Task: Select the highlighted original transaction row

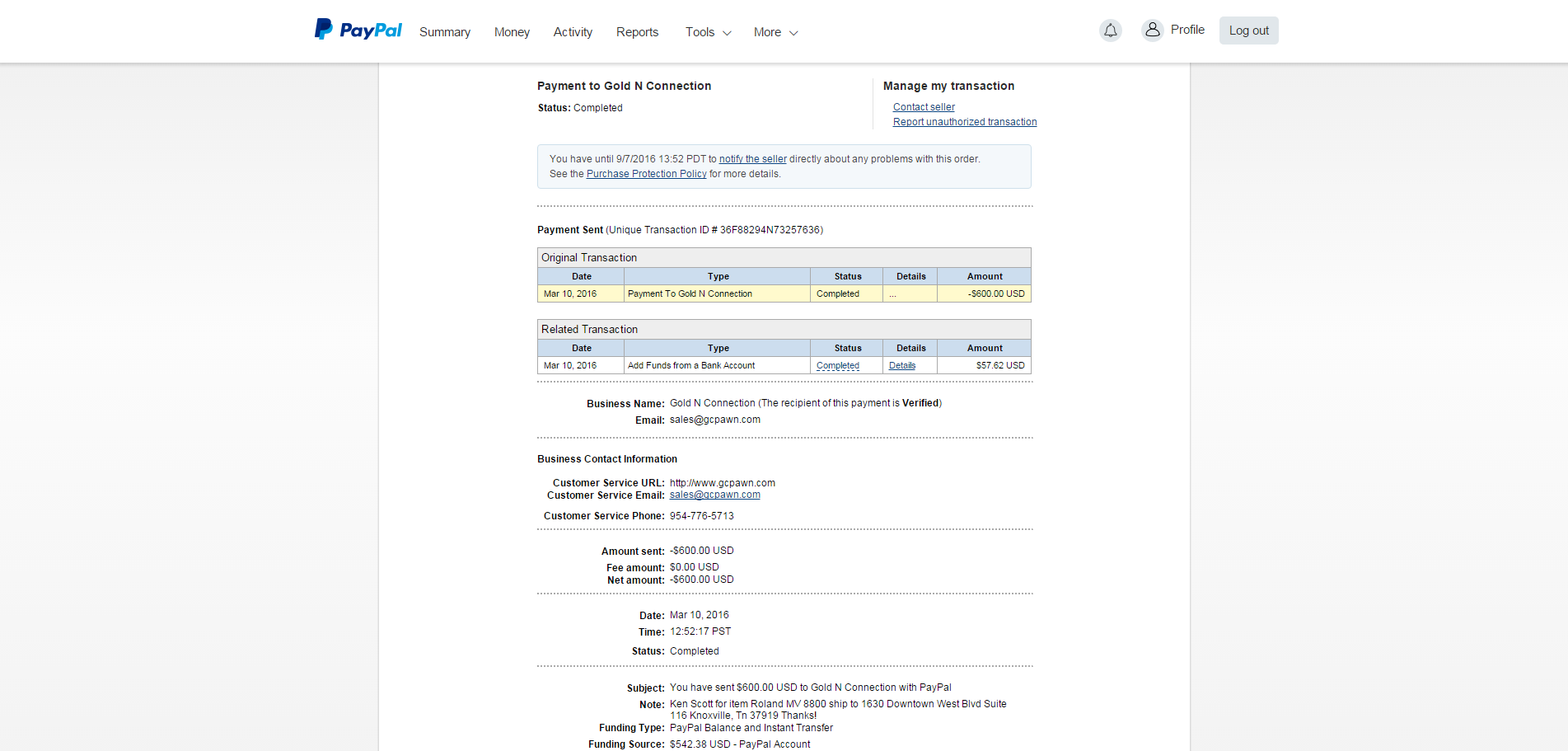Action: pos(784,294)
